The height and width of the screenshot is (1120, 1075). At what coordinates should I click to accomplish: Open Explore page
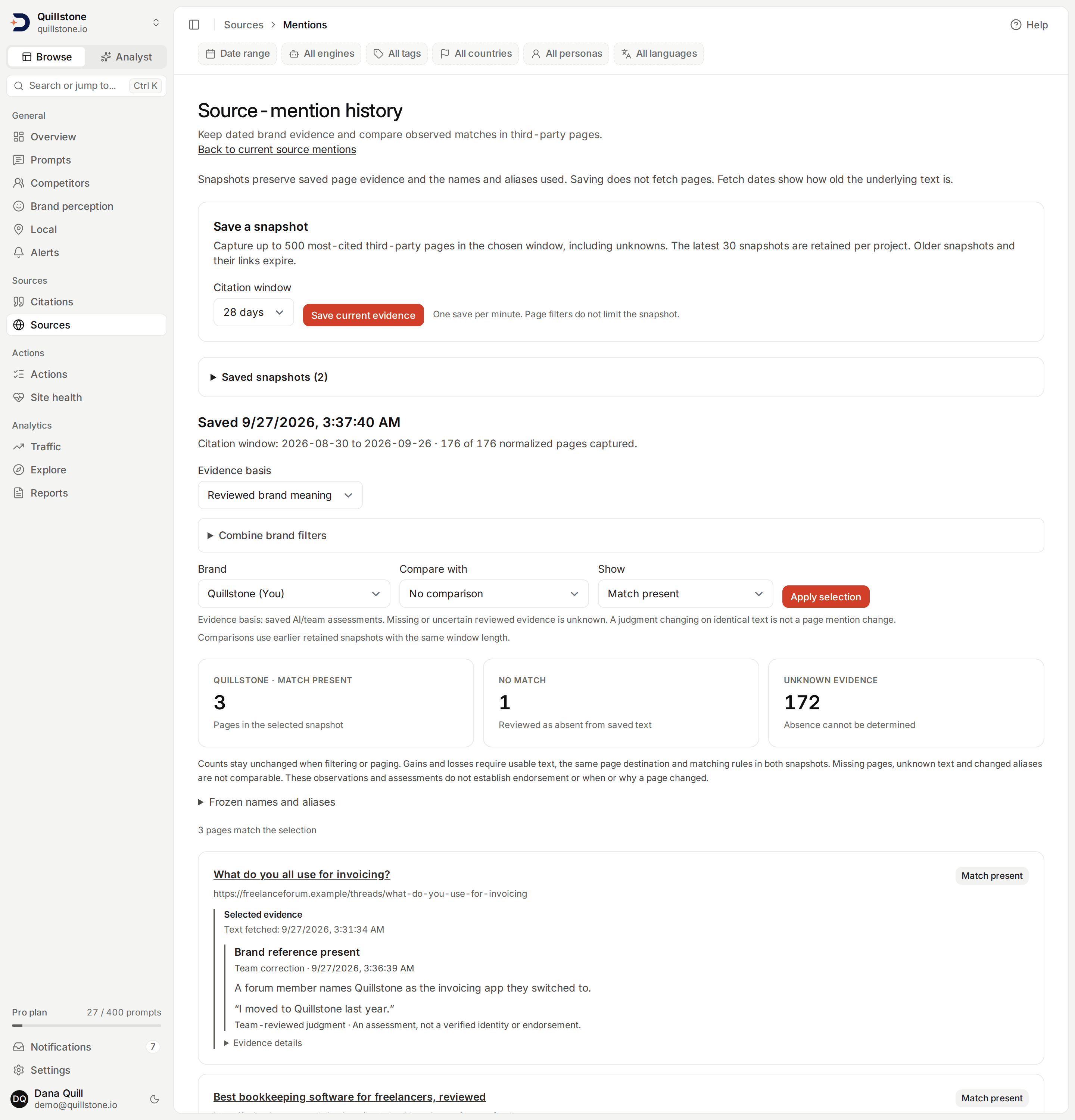tap(87, 470)
